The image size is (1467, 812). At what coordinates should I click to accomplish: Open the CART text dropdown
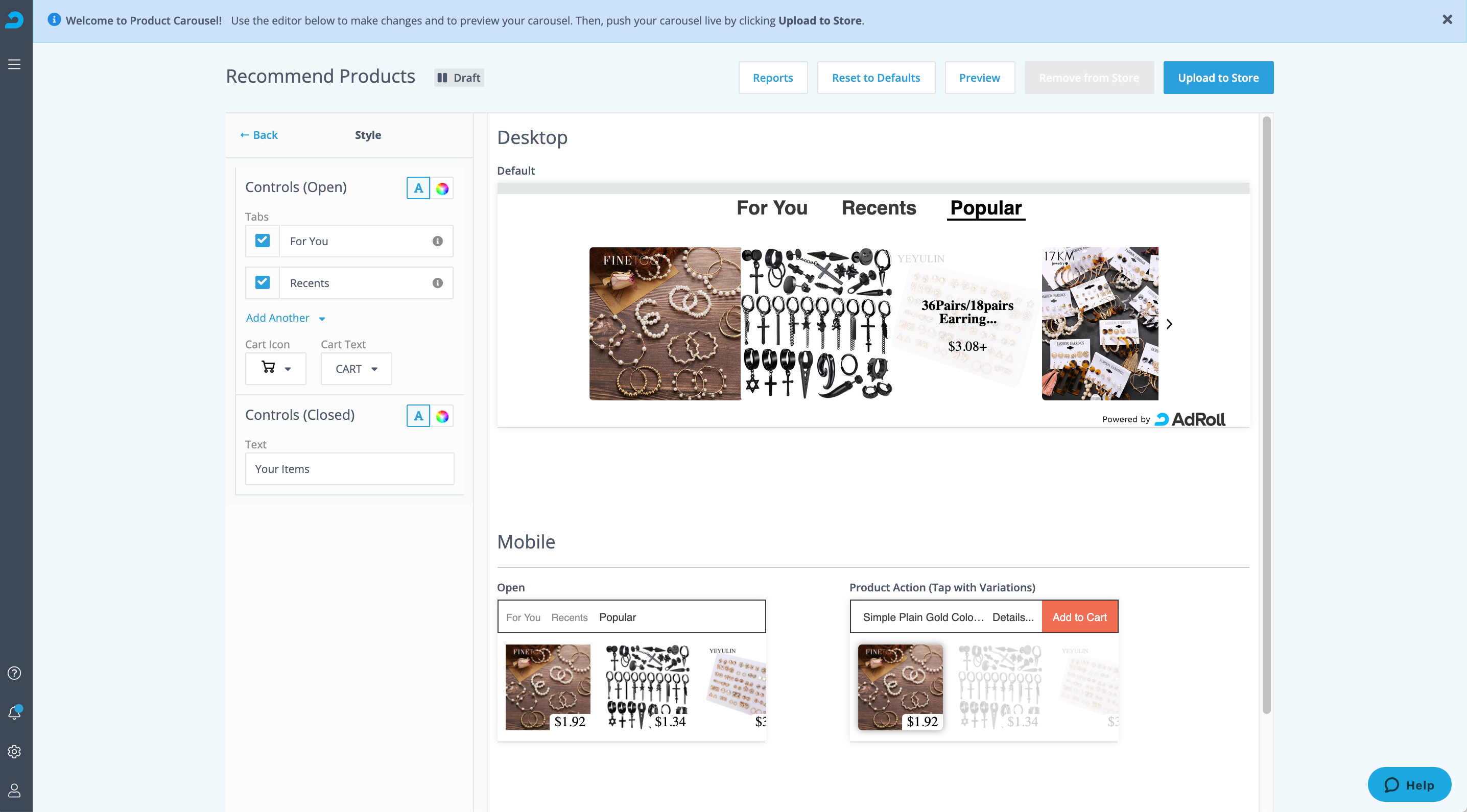[356, 368]
